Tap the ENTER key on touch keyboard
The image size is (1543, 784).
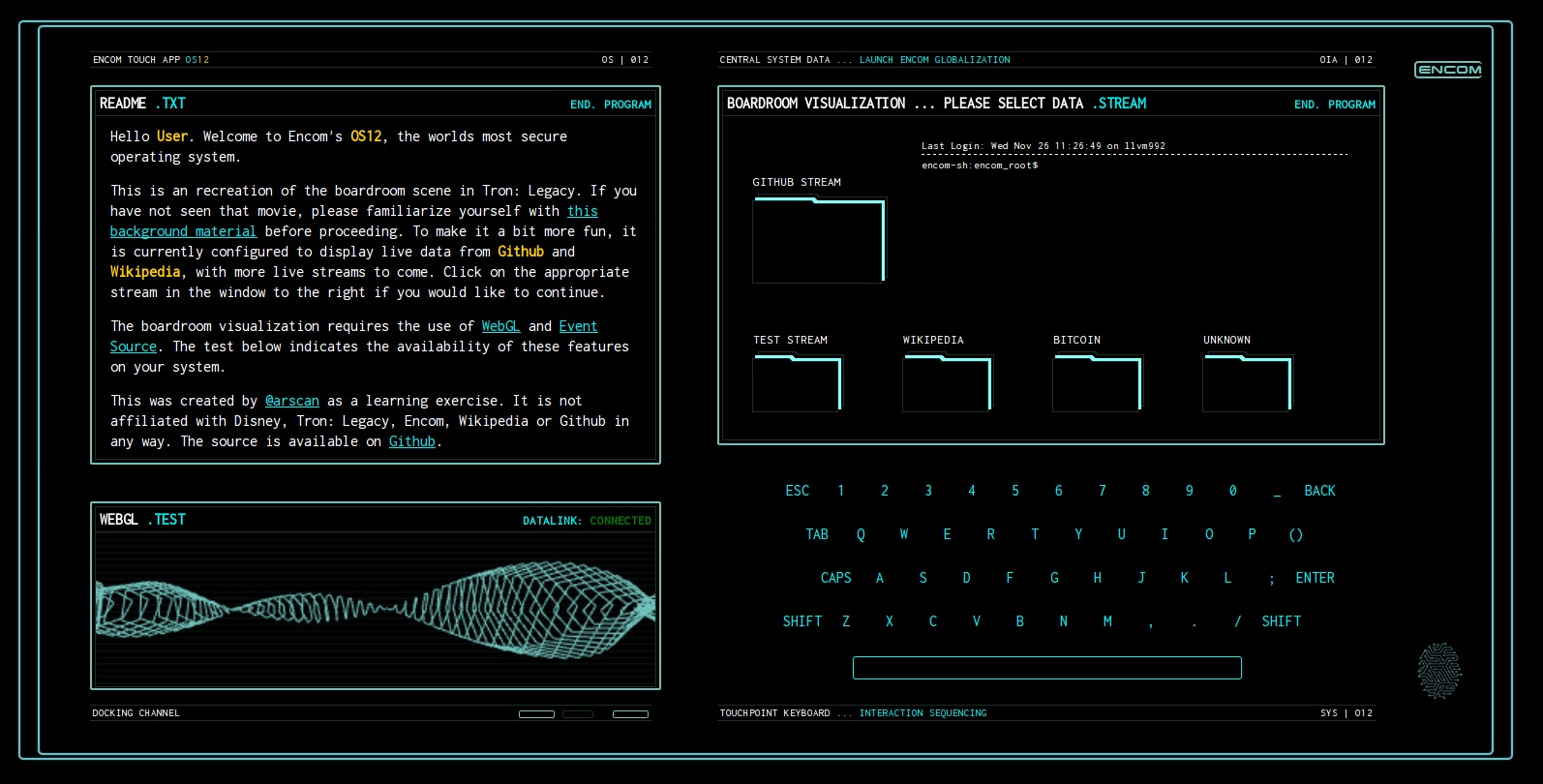1315,578
